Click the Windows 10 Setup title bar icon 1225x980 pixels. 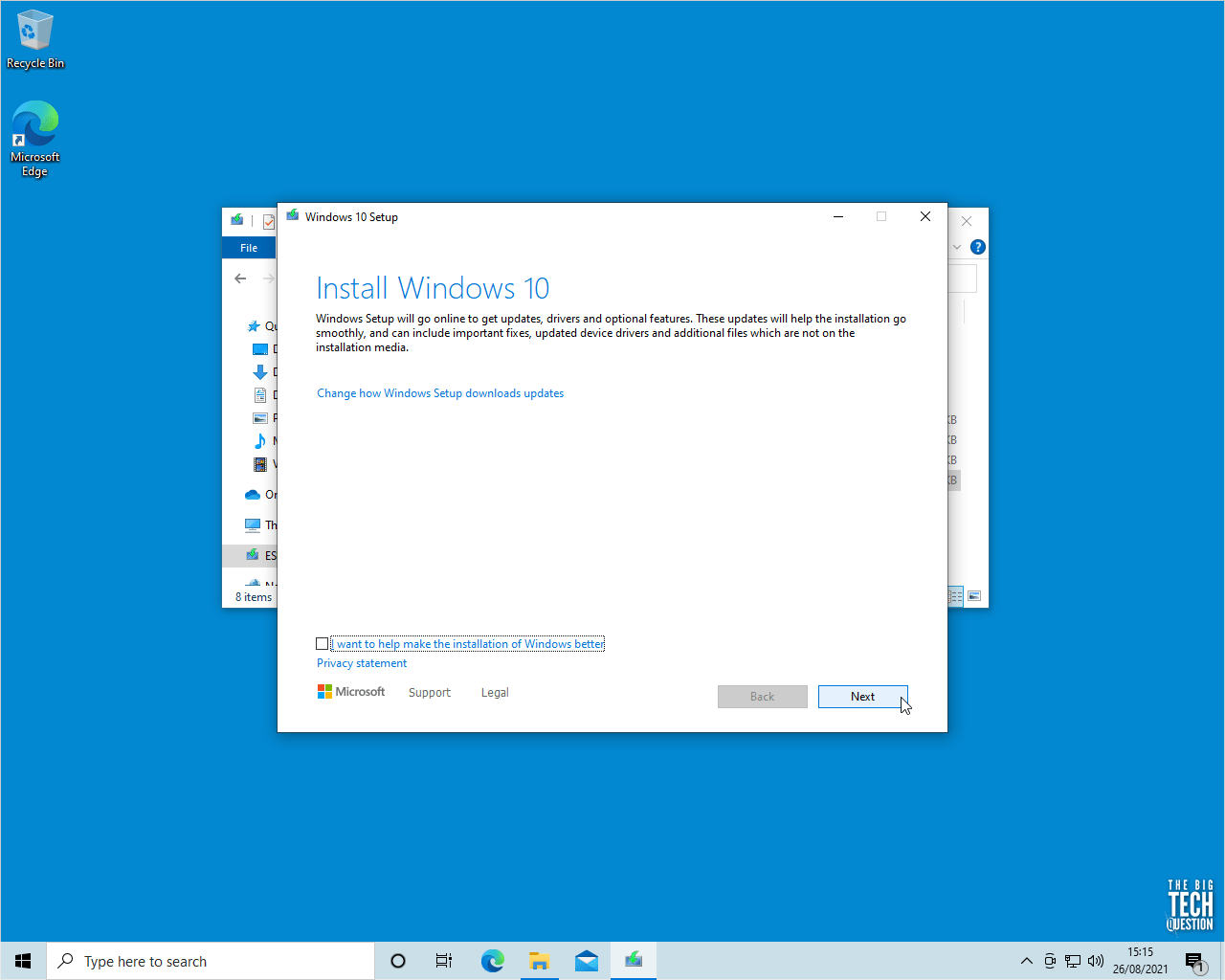point(293,216)
